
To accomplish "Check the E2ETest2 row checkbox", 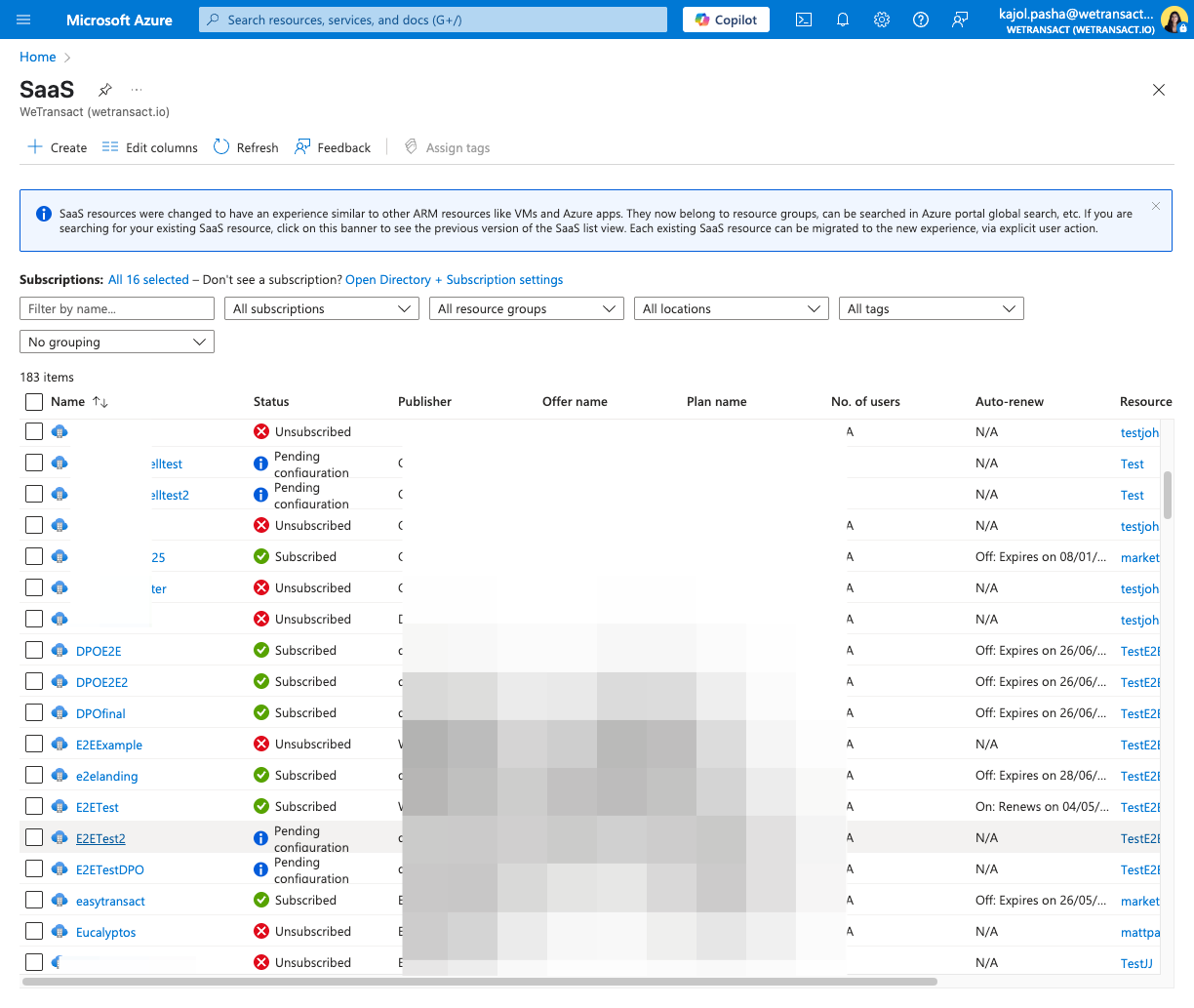I will click(x=34, y=837).
